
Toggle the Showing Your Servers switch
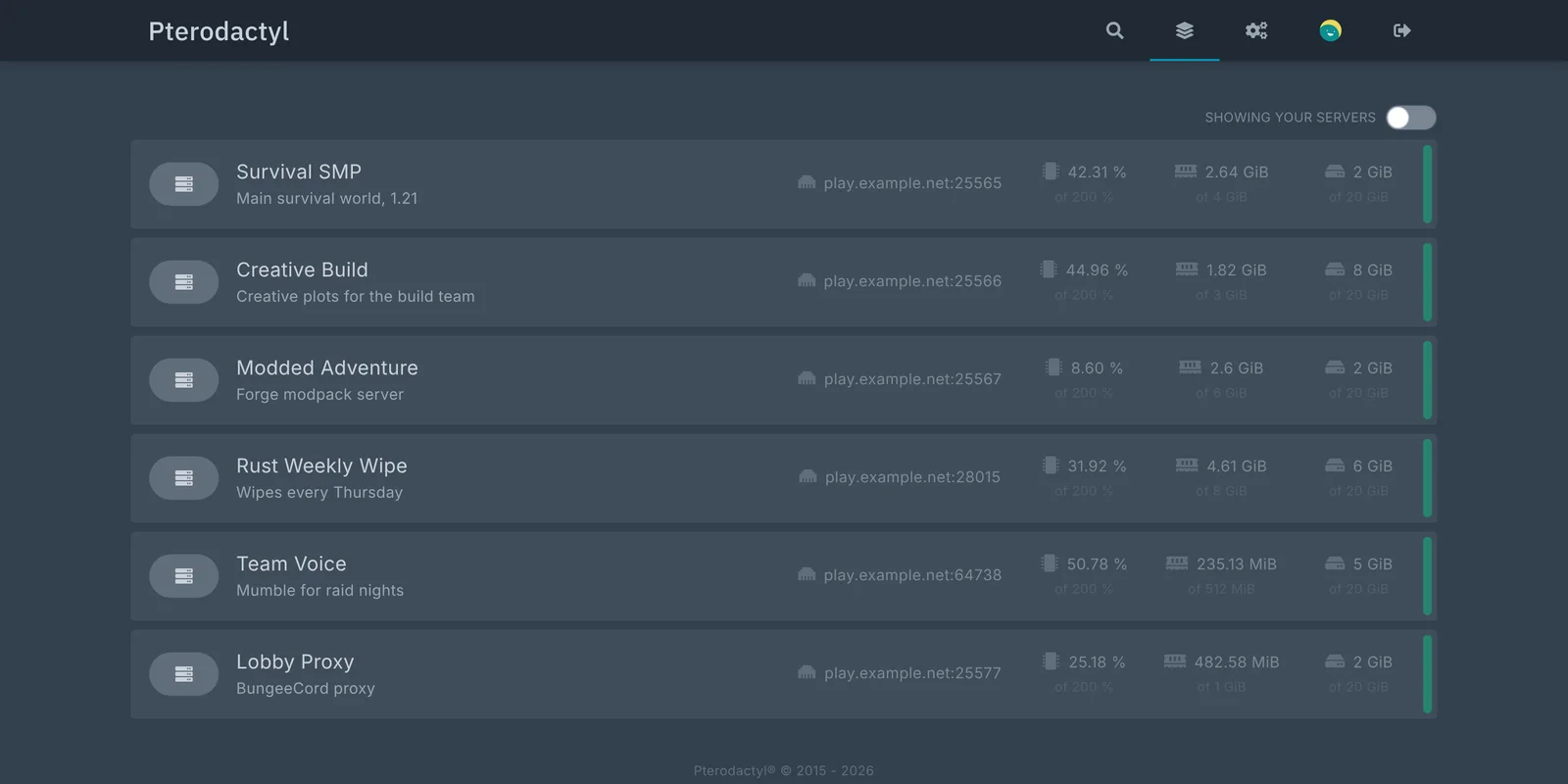pyautogui.click(x=1411, y=118)
